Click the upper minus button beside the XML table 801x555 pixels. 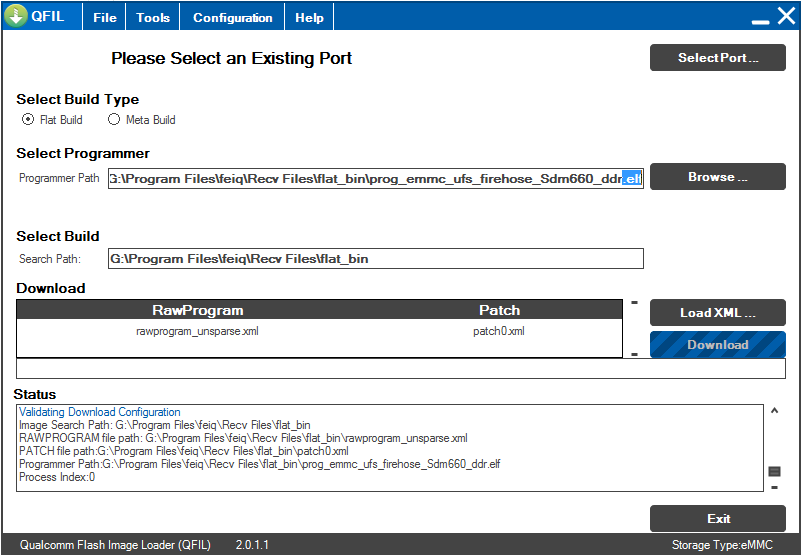pos(634,303)
